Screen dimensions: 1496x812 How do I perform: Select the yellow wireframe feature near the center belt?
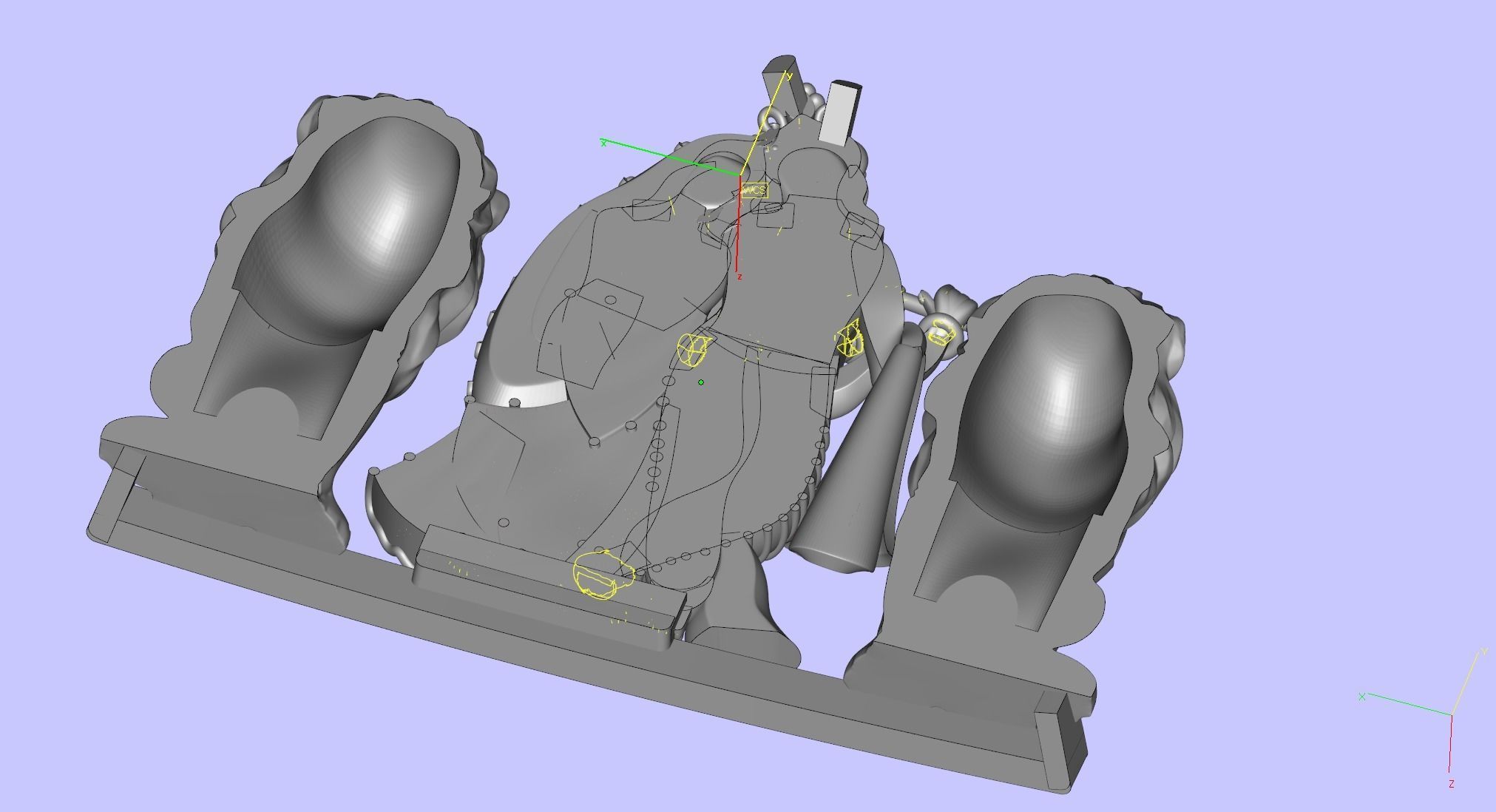tap(694, 350)
